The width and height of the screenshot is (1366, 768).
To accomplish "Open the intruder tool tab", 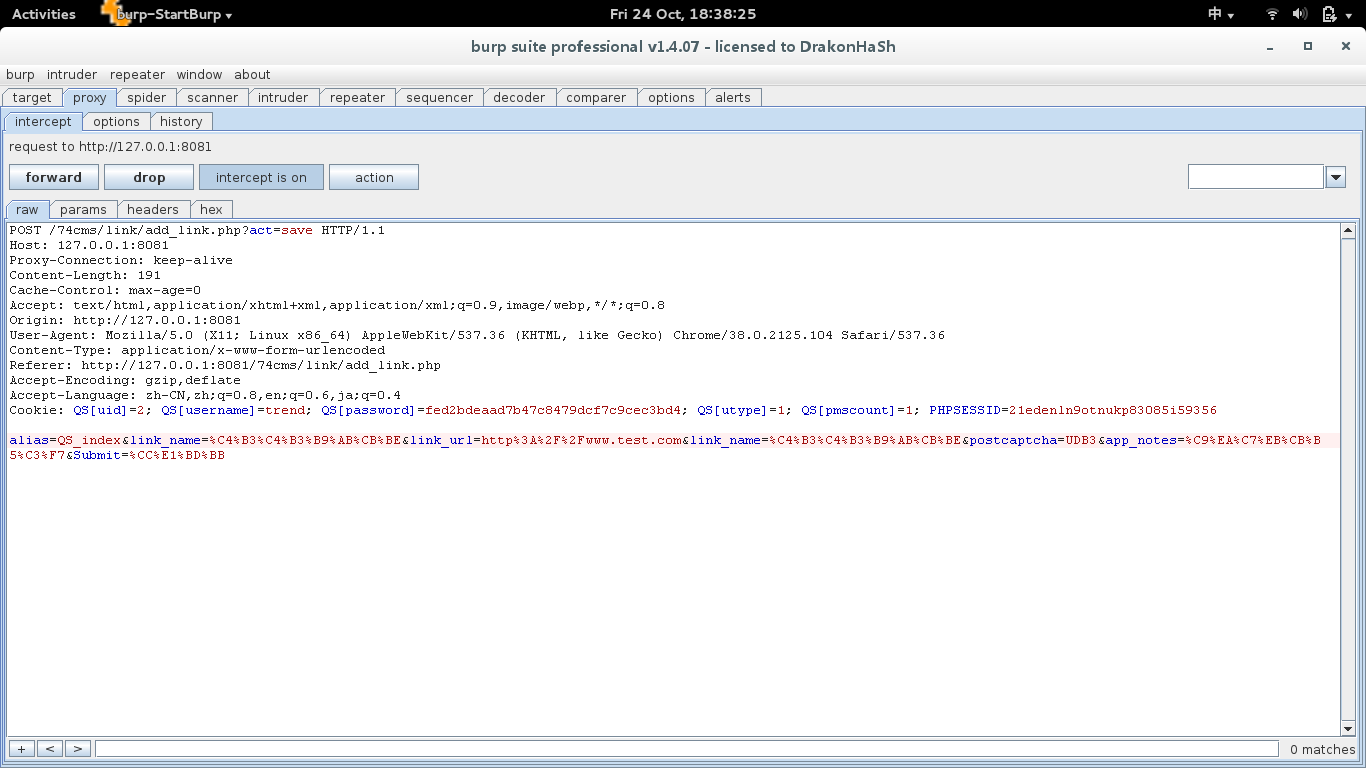I will coord(284,97).
